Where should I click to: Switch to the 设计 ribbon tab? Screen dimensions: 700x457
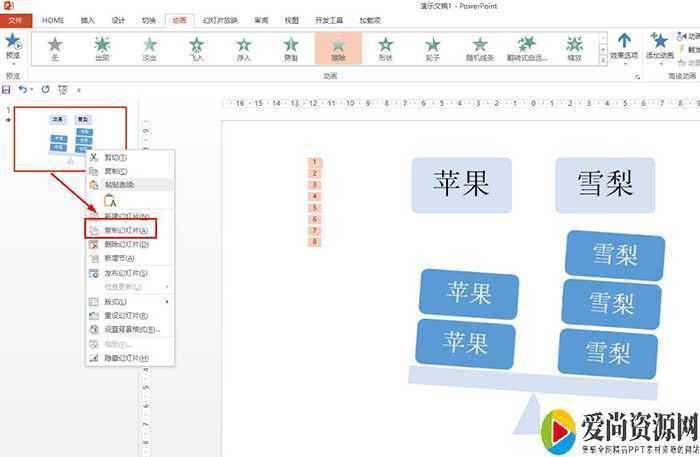(x=118, y=20)
